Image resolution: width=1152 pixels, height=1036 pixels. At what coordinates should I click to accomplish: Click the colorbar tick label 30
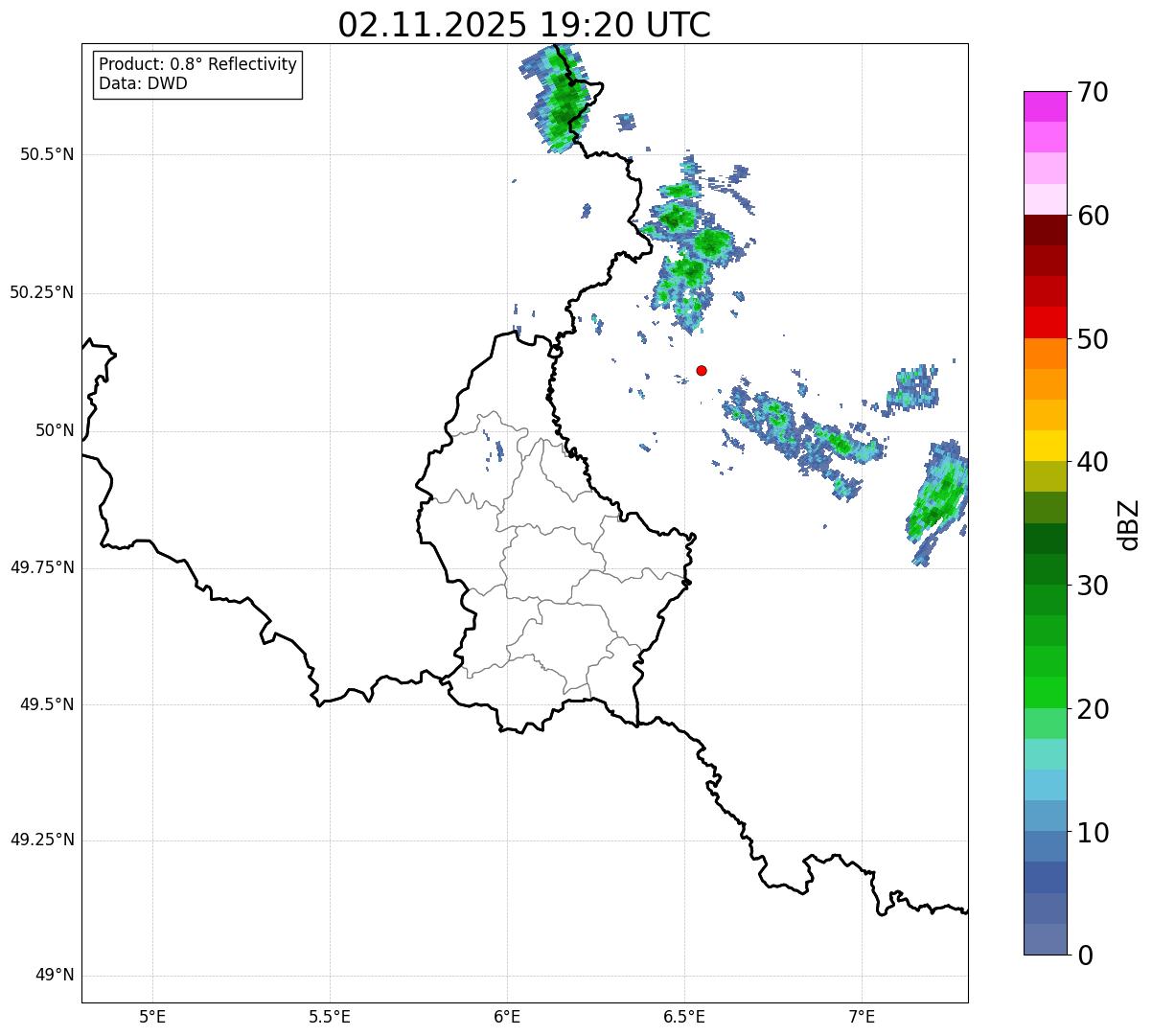coord(1094,586)
